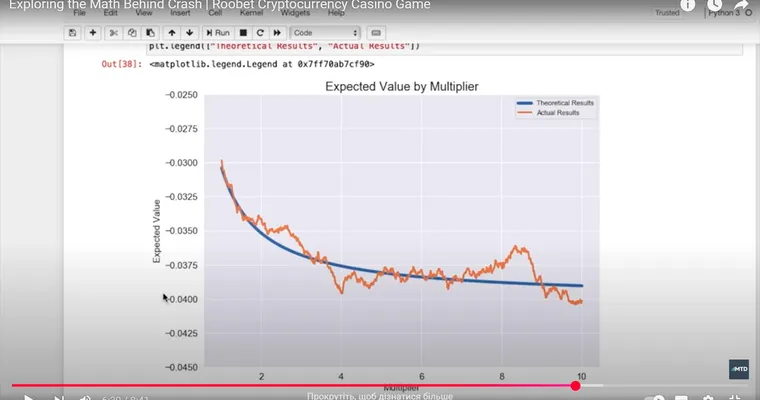
Task: Mute the video volume
Action: (x=85, y=398)
